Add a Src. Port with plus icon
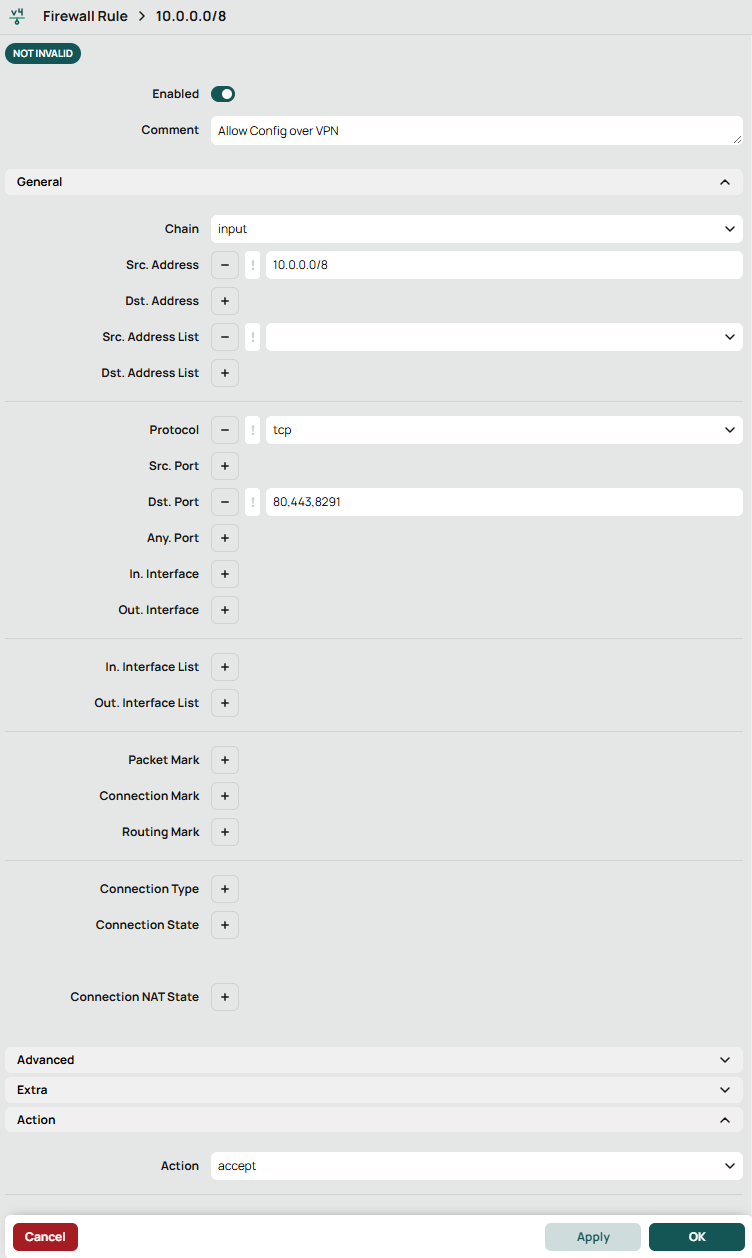 tap(224, 466)
